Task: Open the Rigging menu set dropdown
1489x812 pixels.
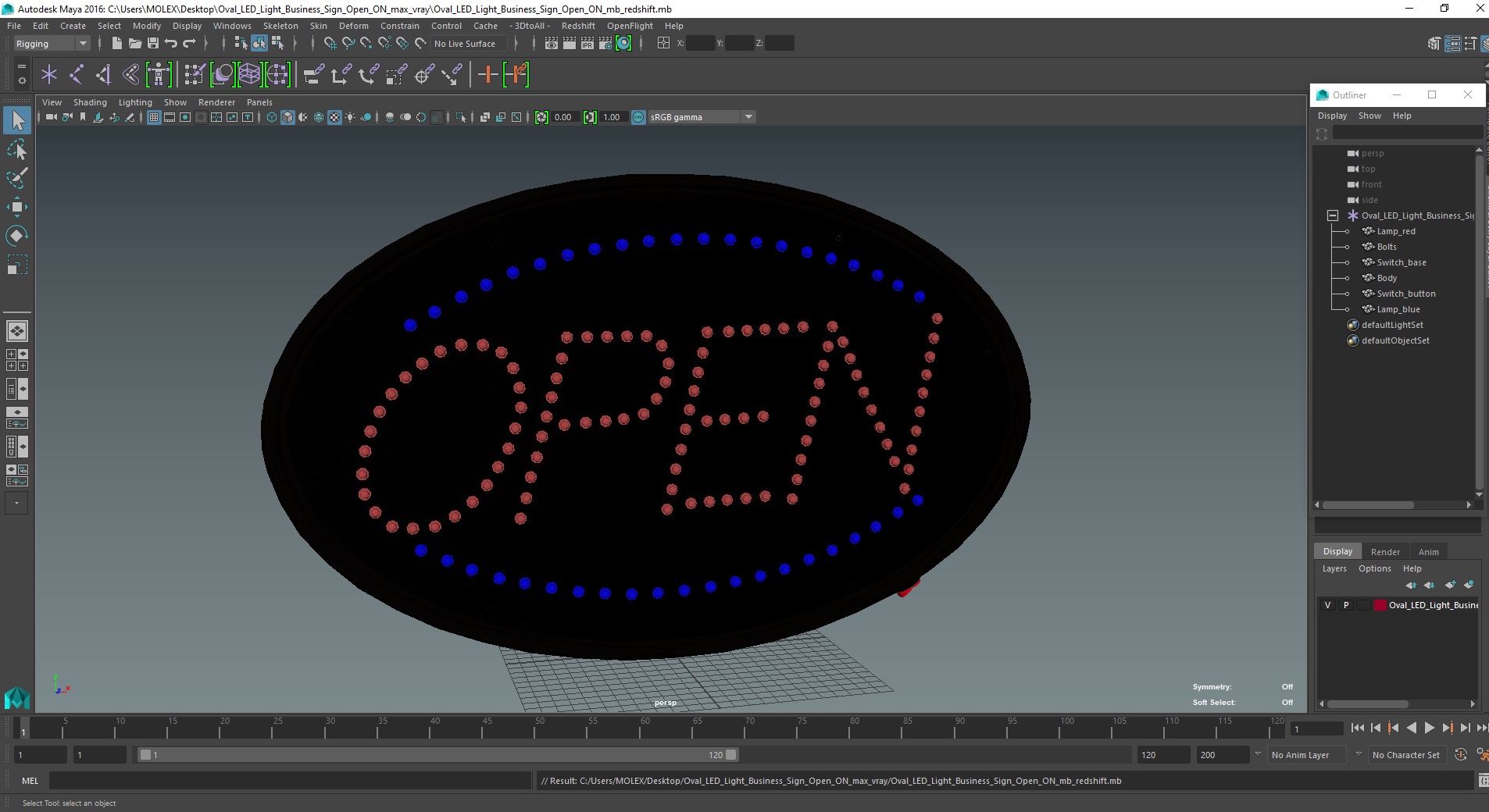Action: pyautogui.click(x=52, y=44)
